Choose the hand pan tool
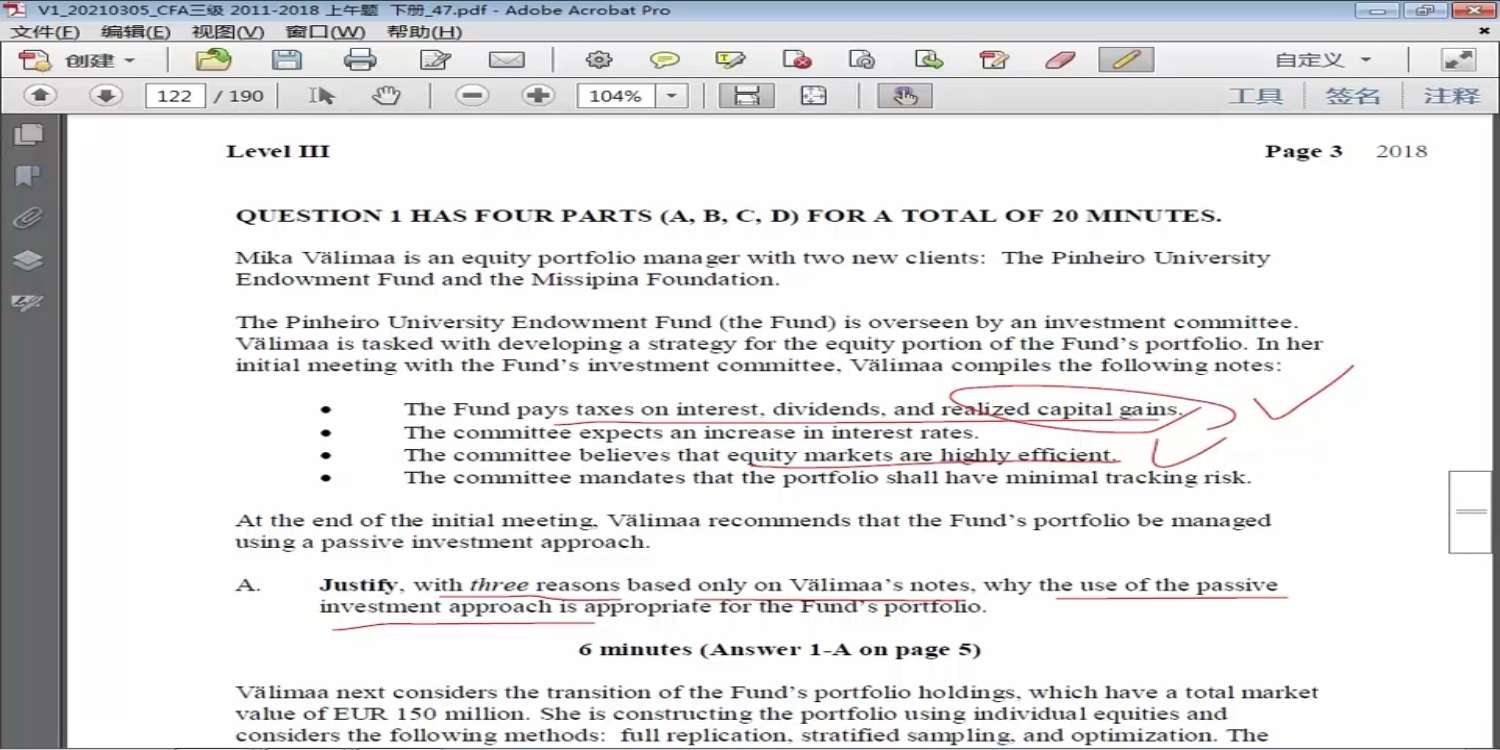Screen dimensions: 1500x750 pyautogui.click(x=386, y=96)
